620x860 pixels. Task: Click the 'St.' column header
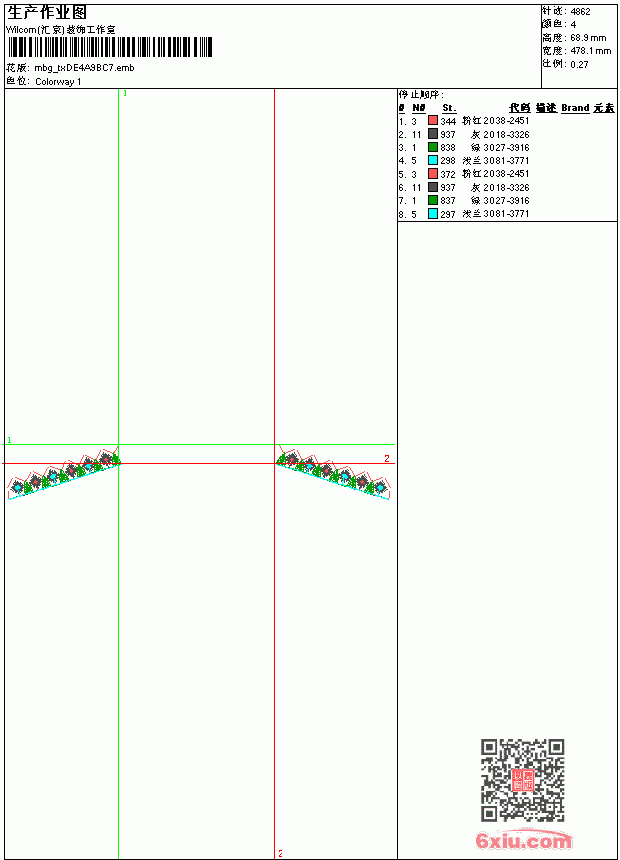(x=449, y=108)
